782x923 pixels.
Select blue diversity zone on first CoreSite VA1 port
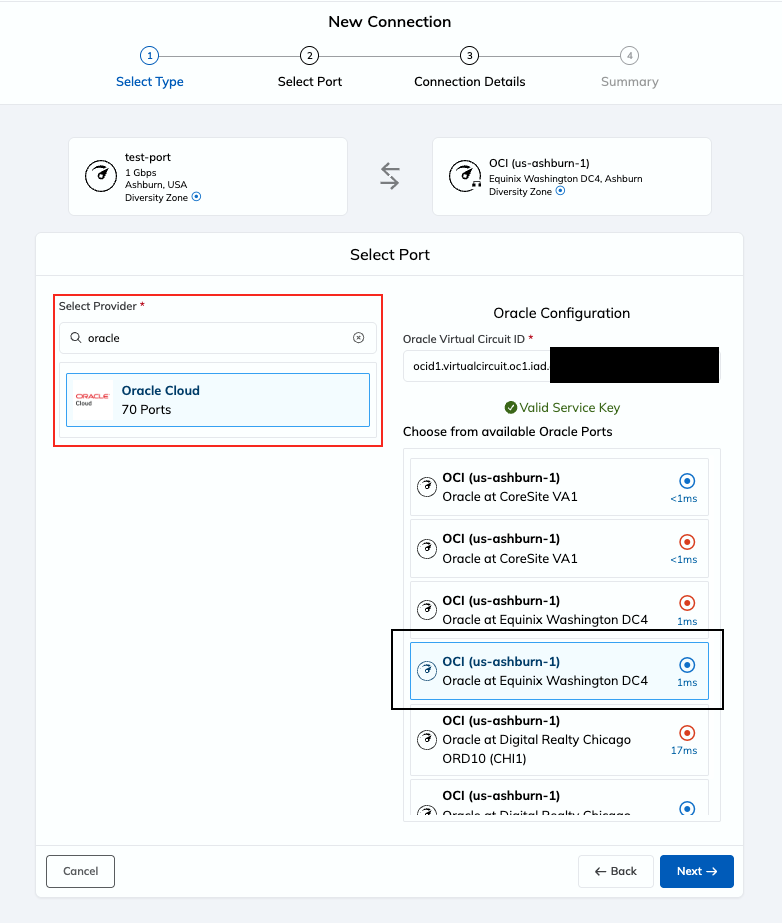point(687,481)
